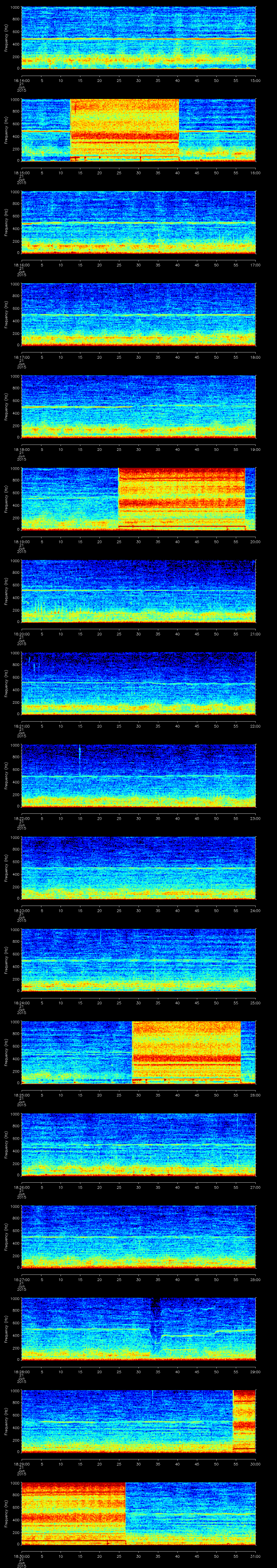Select the noise burst in the 18:15:00 spectrogram
The image size is (277, 1568).
pos(125,129)
